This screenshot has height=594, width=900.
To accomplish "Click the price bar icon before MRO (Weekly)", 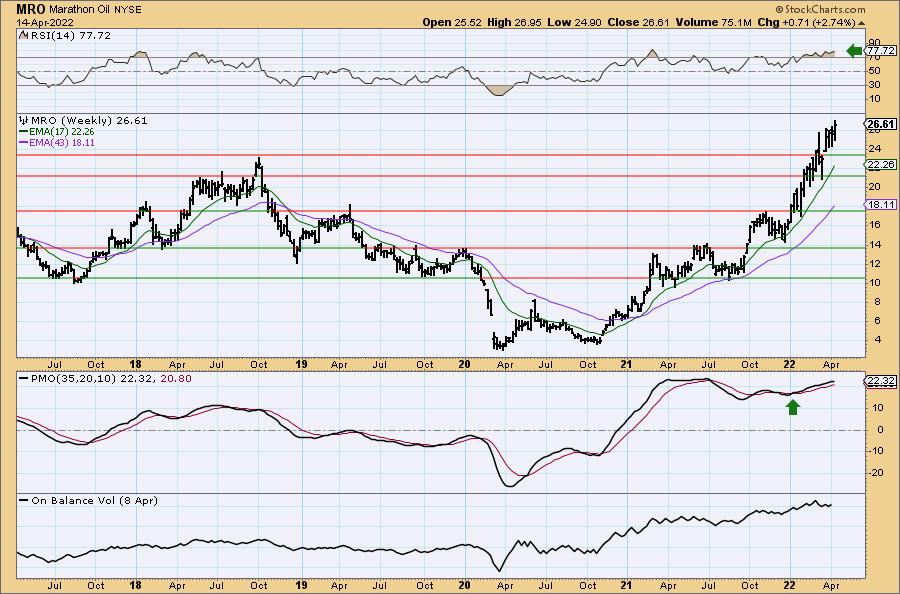I will pyautogui.click(x=24, y=121).
